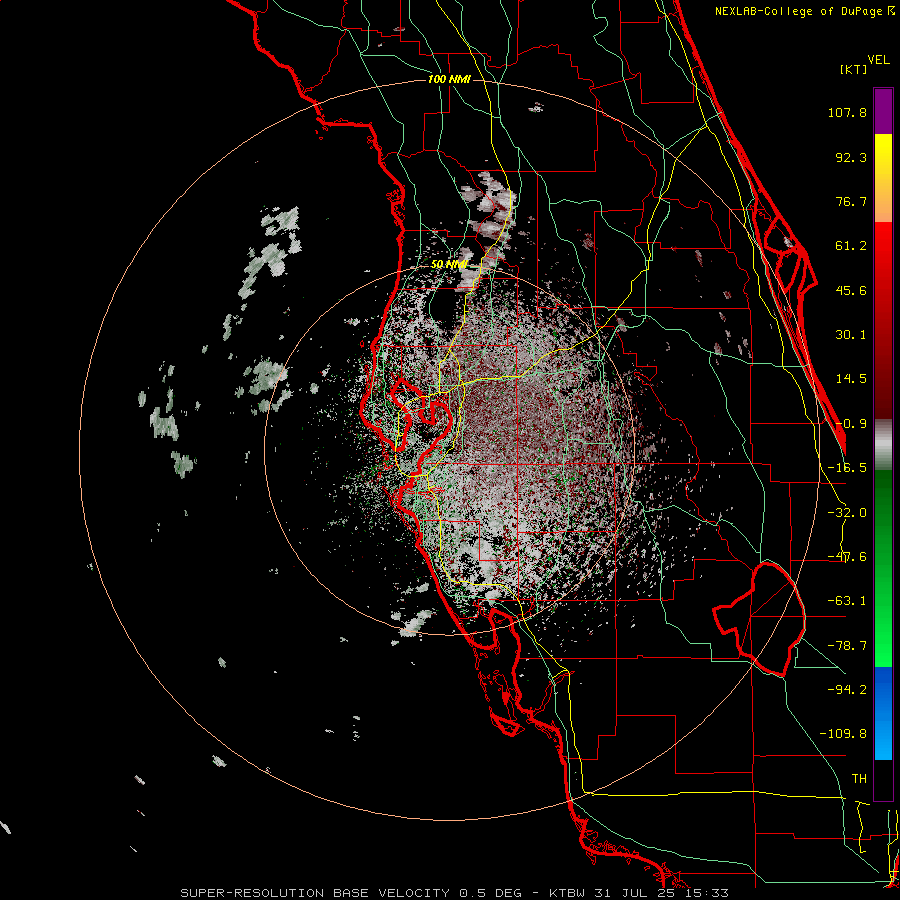Click the -78.7 velocity scale value
Screen dimensions: 900x900
[x=847, y=646]
